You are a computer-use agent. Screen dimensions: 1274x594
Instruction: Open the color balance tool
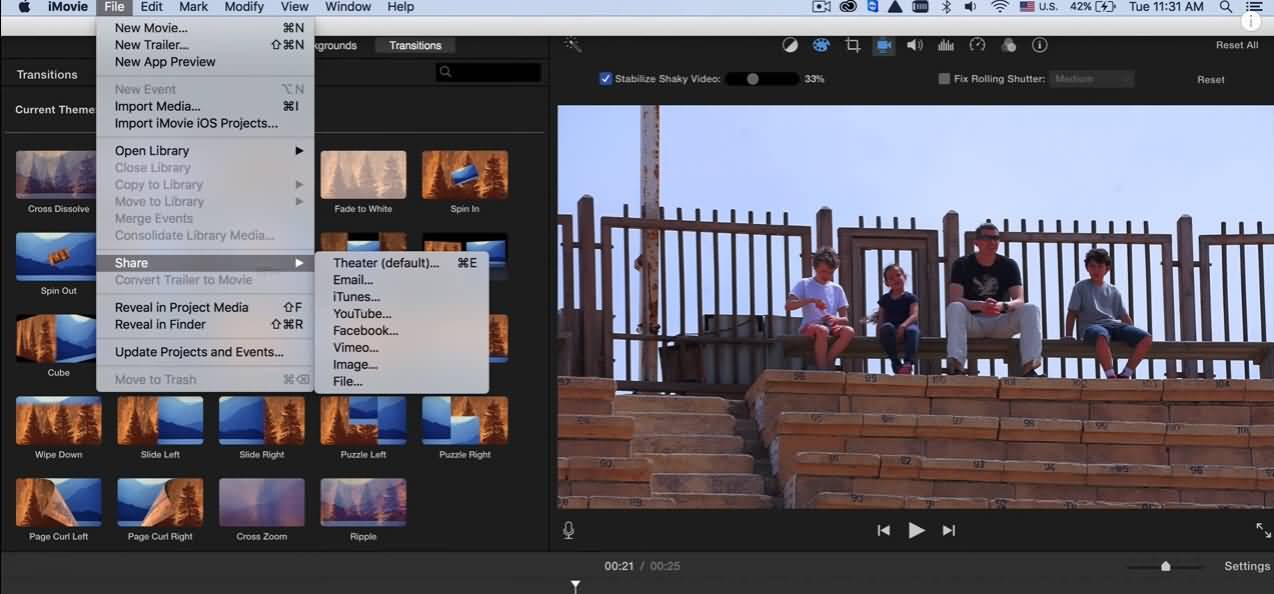coord(789,45)
